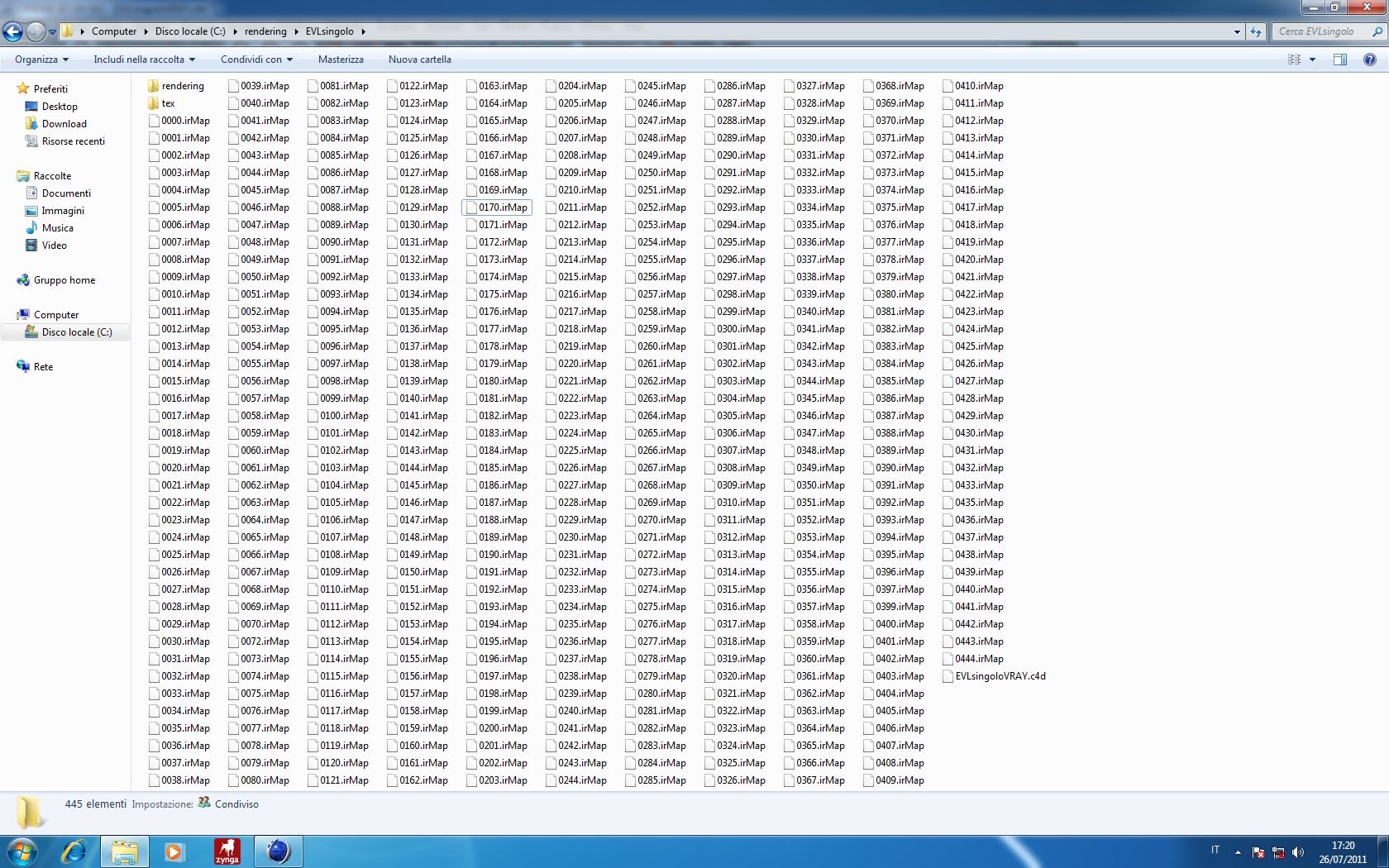The width and height of the screenshot is (1389, 868).
Task: Expand arrow after EVLsingolo breadcrumb
Action: (363, 31)
